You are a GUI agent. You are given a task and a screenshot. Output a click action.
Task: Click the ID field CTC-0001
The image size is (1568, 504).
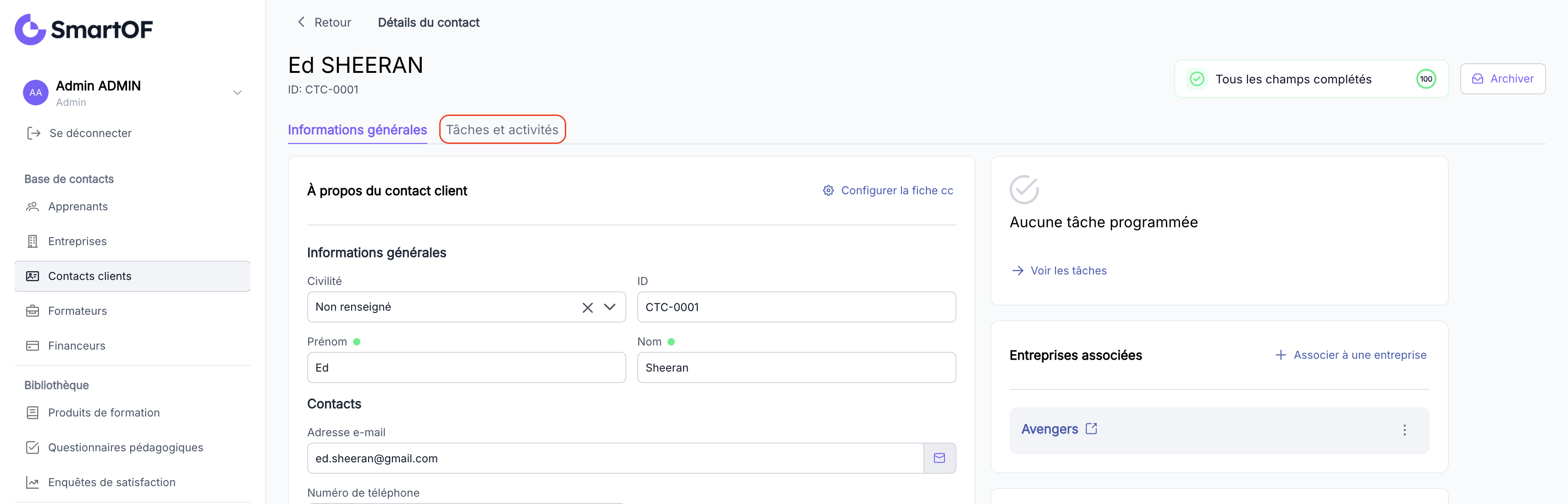click(796, 307)
